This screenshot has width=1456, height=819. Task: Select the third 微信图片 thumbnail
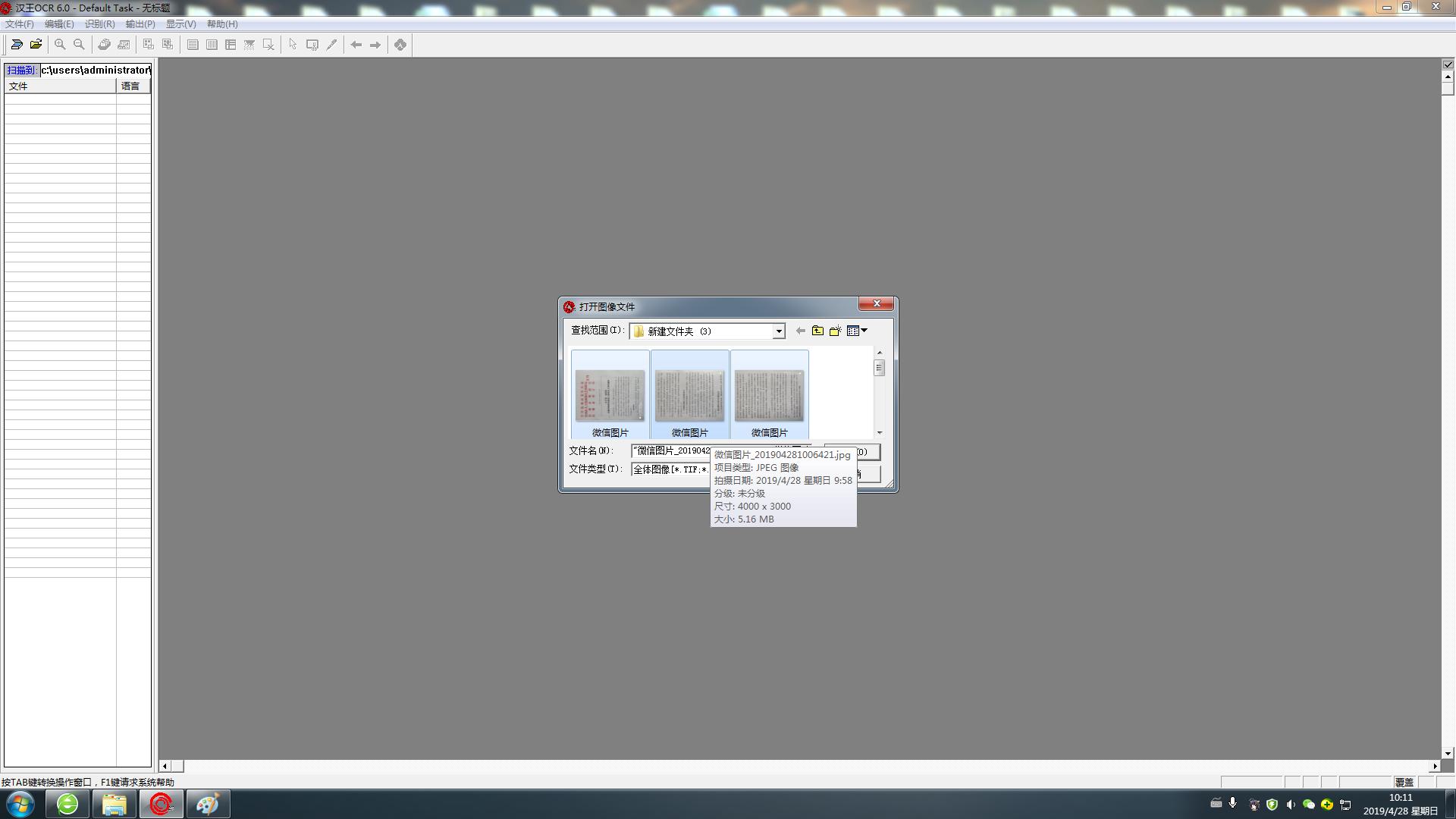click(769, 395)
